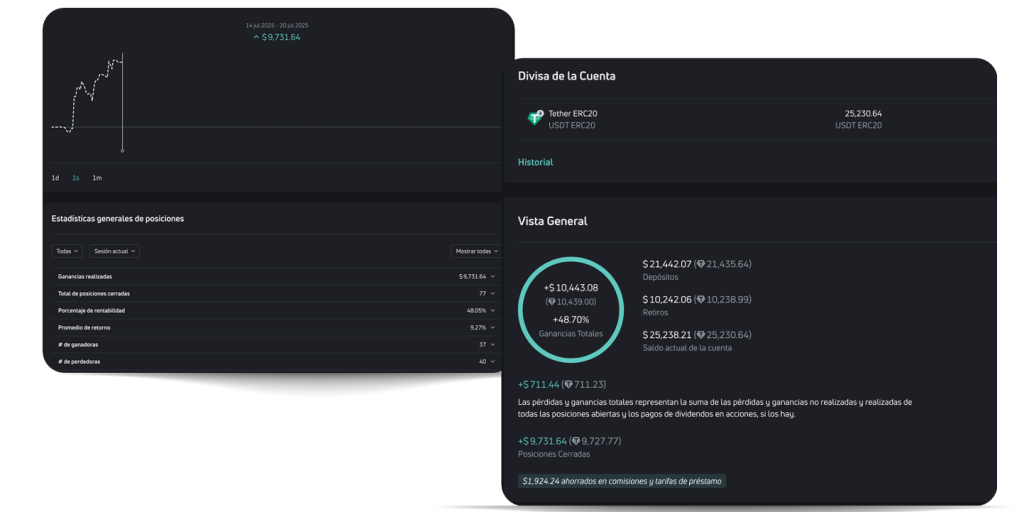Open the Todas filter dropdown
The width and height of the screenshot is (1024, 512).
click(67, 251)
